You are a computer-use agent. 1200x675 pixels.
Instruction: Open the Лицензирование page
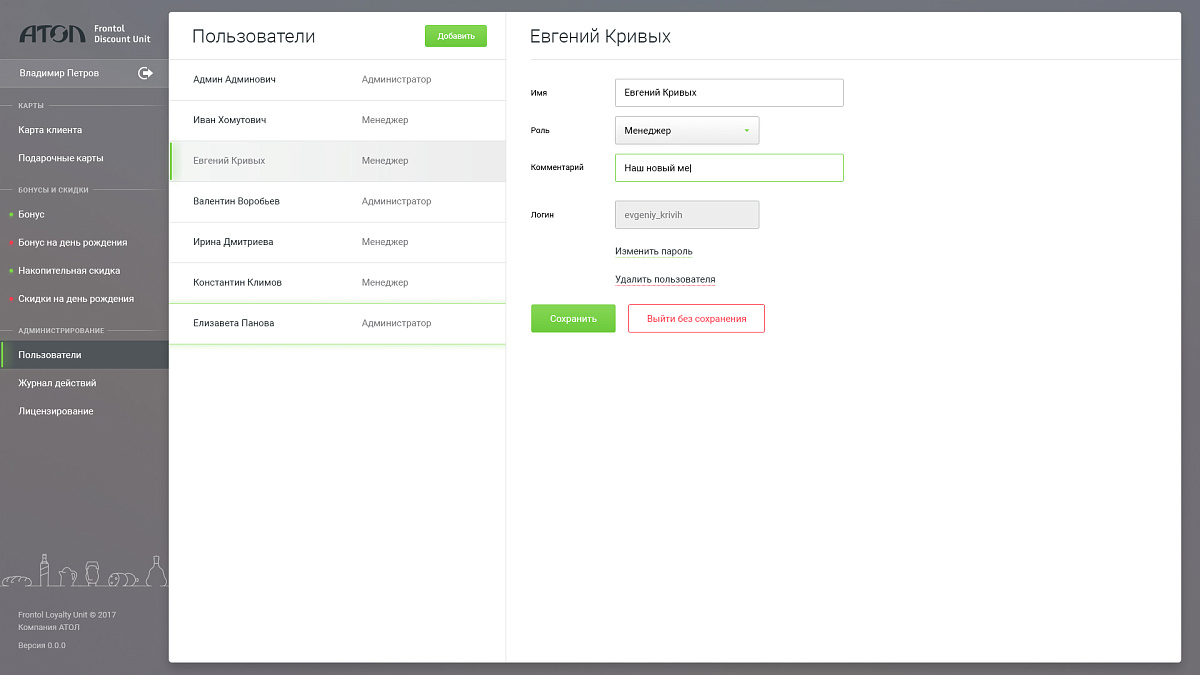[56, 411]
